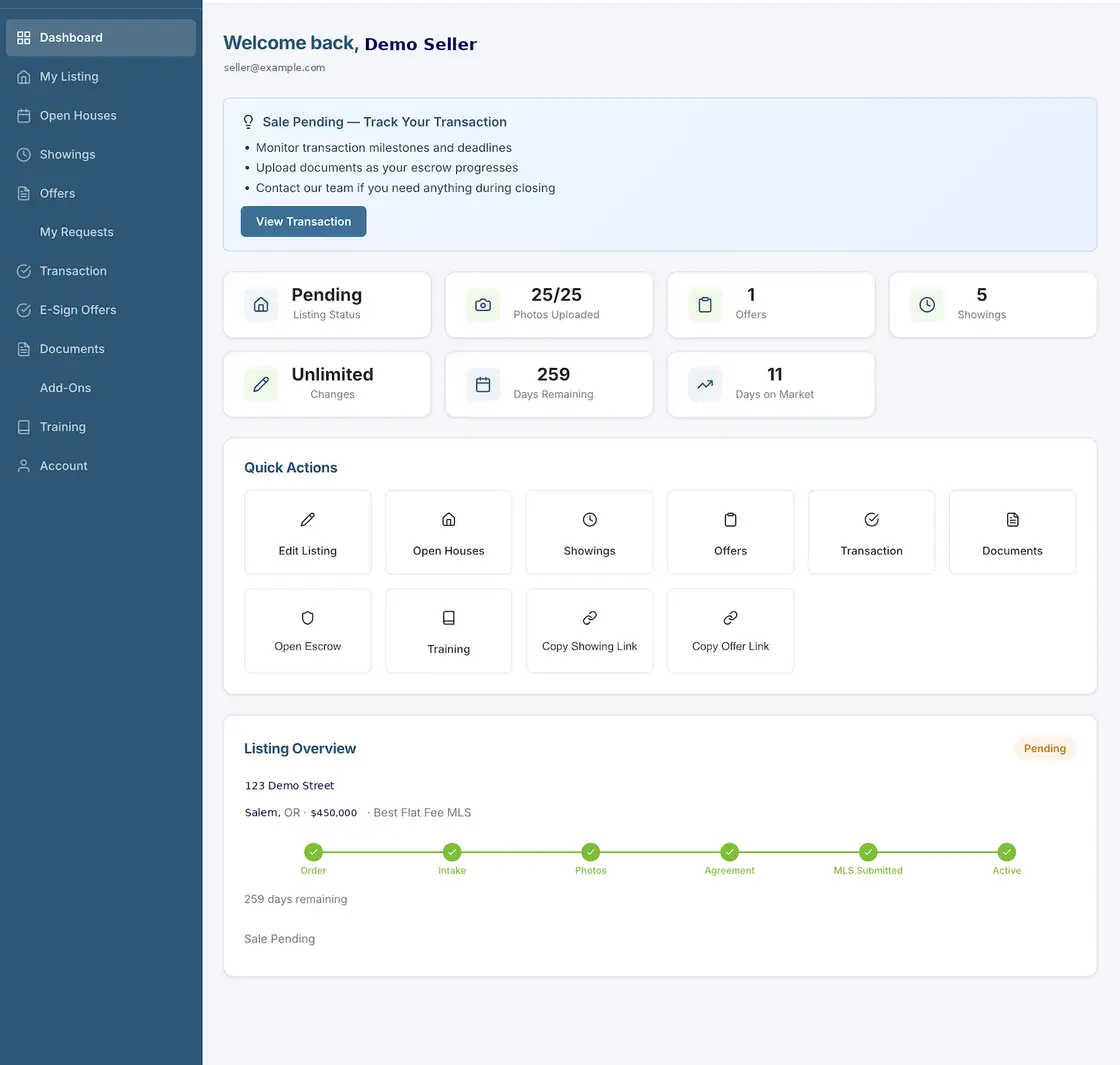This screenshot has height=1065, width=1120.
Task: Open E-Sign Offers in sidebar
Action: click(x=101, y=310)
